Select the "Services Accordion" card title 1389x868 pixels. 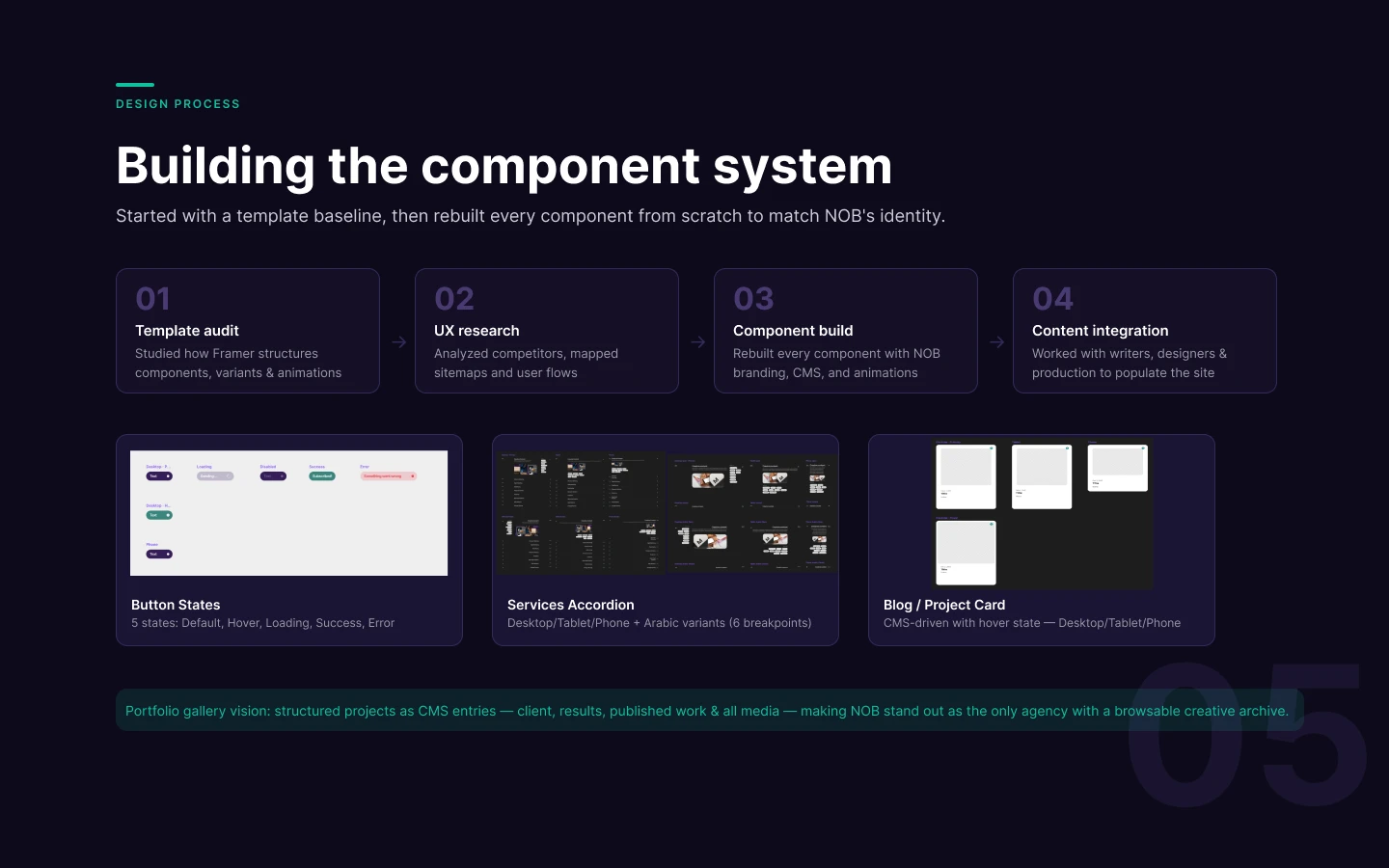point(571,605)
